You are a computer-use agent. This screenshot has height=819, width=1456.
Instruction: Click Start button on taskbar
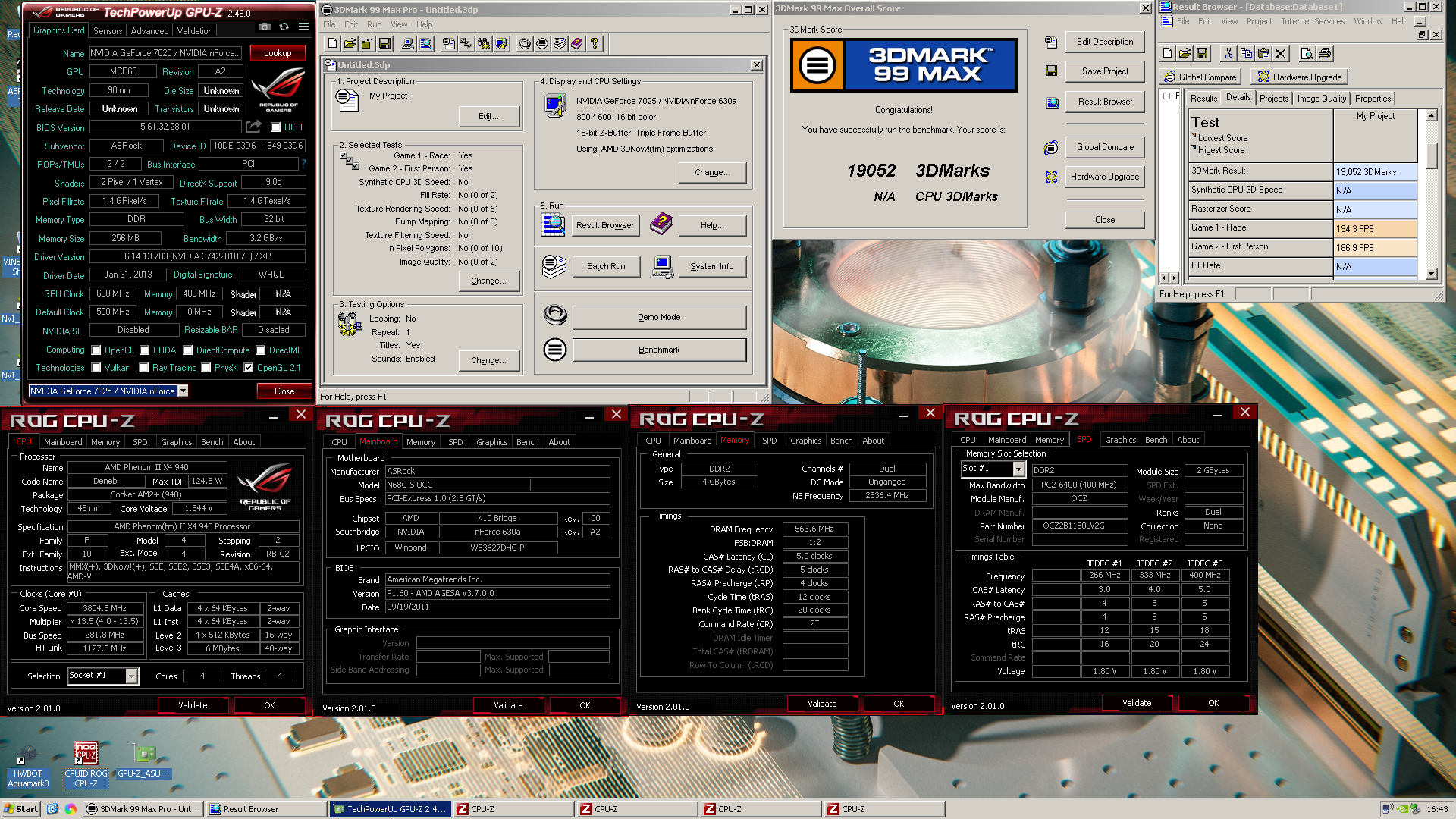click(20, 809)
